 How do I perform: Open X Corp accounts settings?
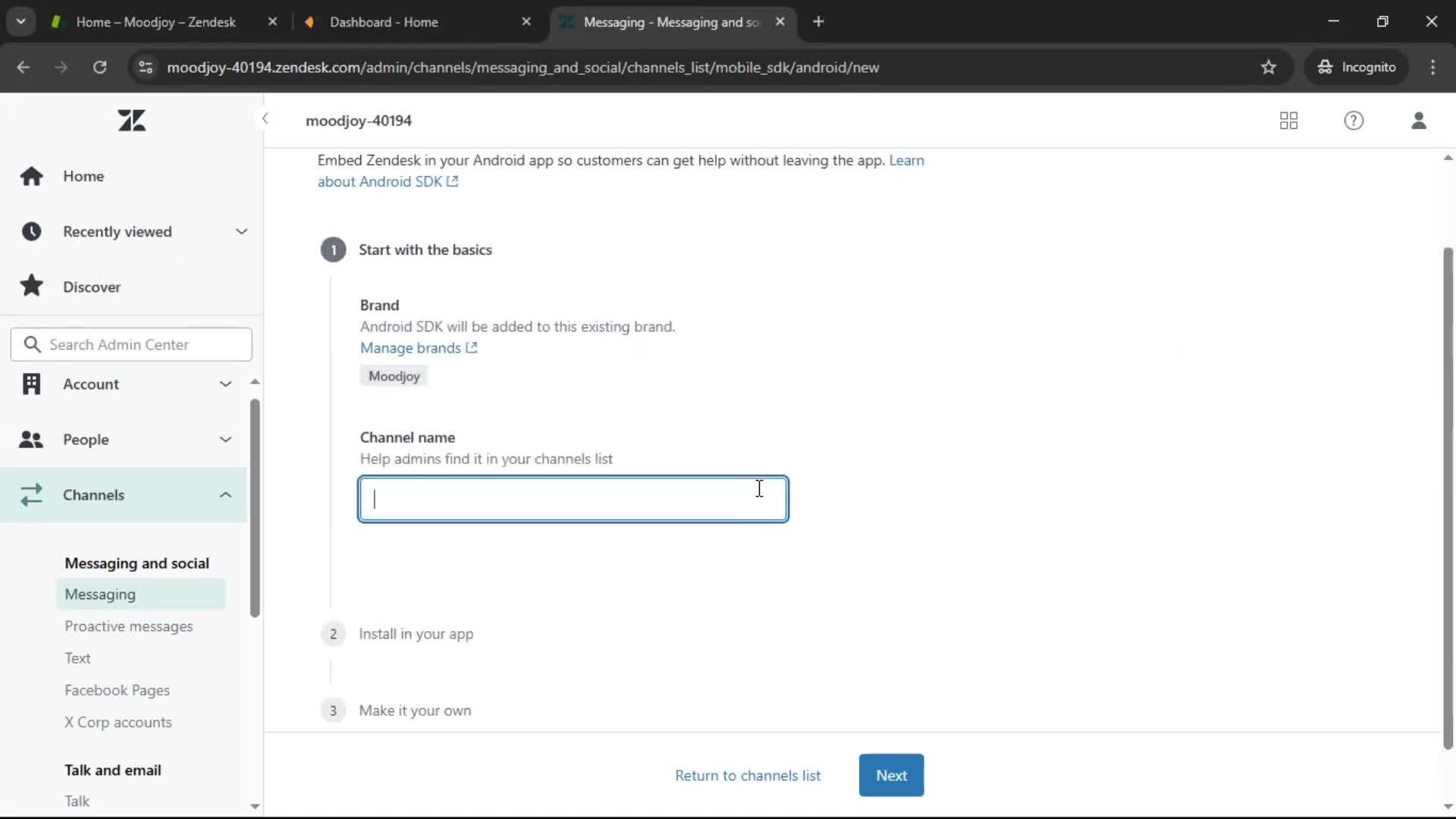pyautogui.click(x=118, y=722)
